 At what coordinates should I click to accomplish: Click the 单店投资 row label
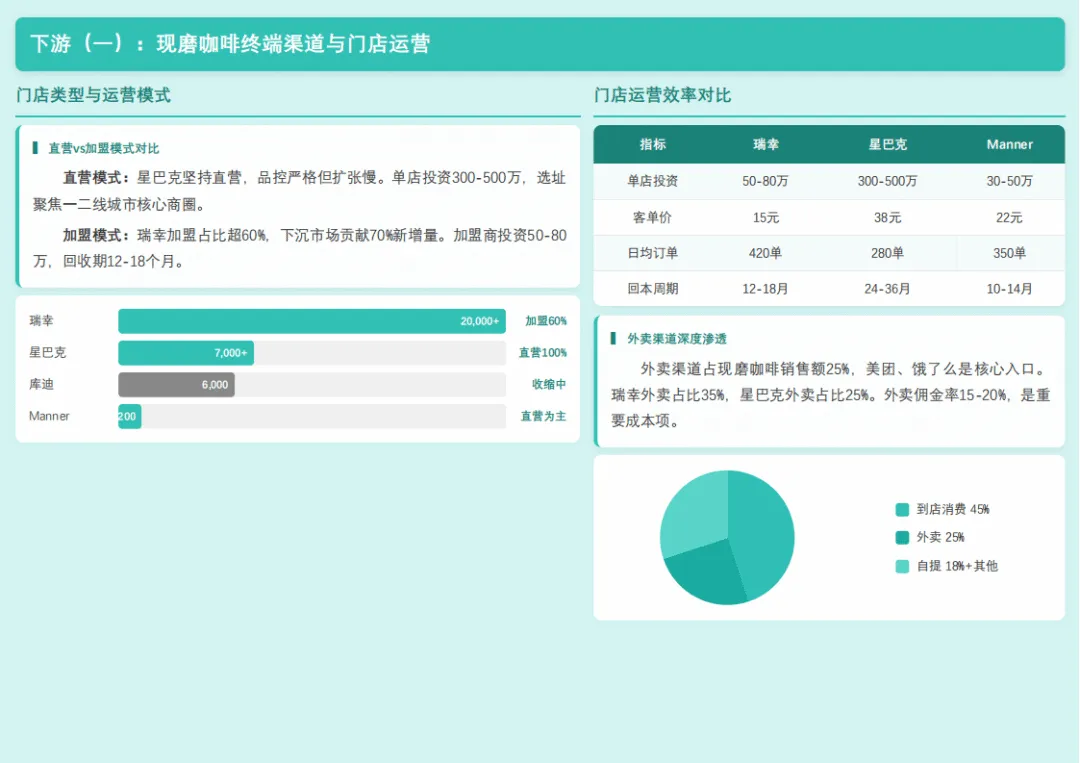click(x=652, y=181)
